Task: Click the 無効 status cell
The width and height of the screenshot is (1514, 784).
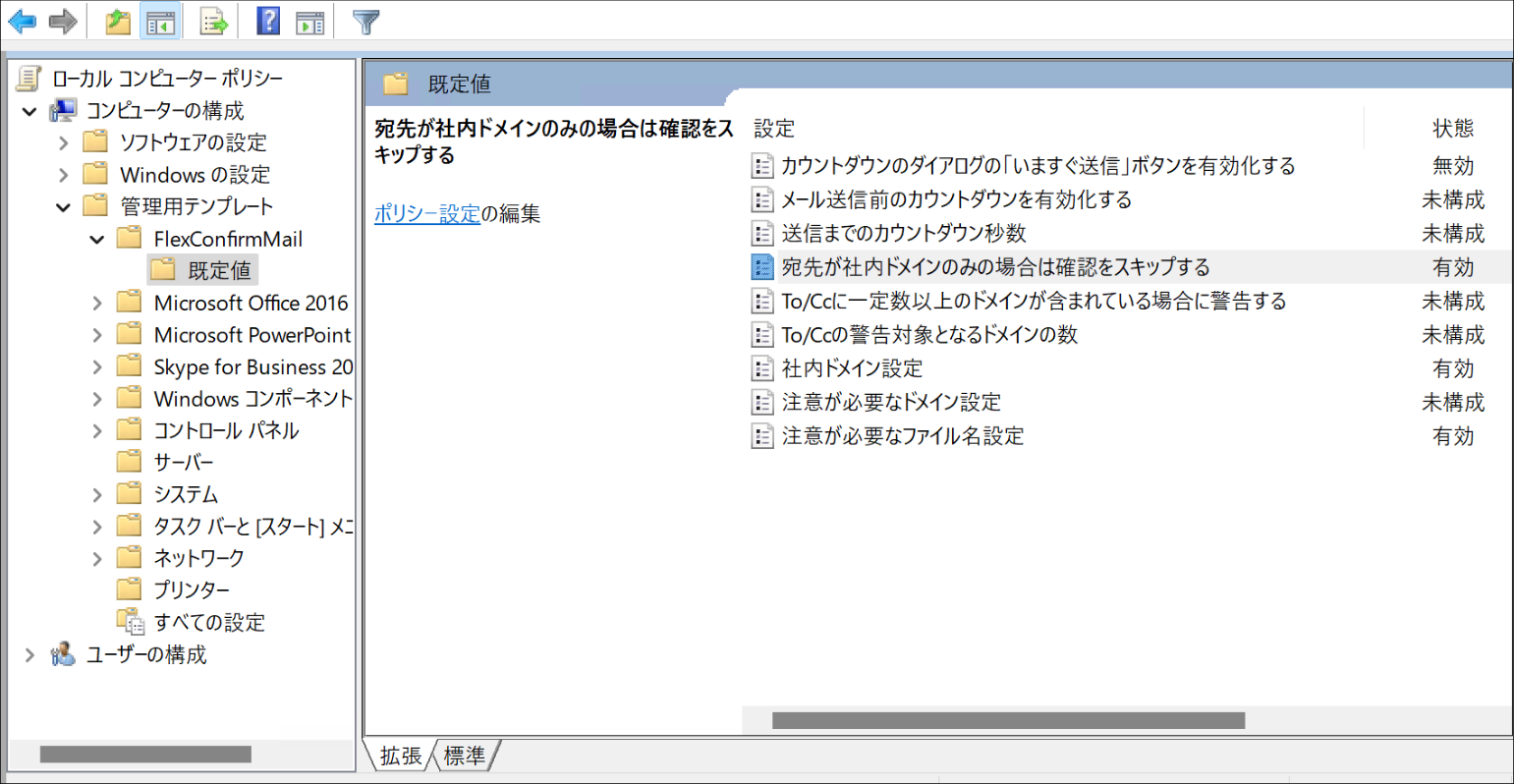Action: 1453,166
